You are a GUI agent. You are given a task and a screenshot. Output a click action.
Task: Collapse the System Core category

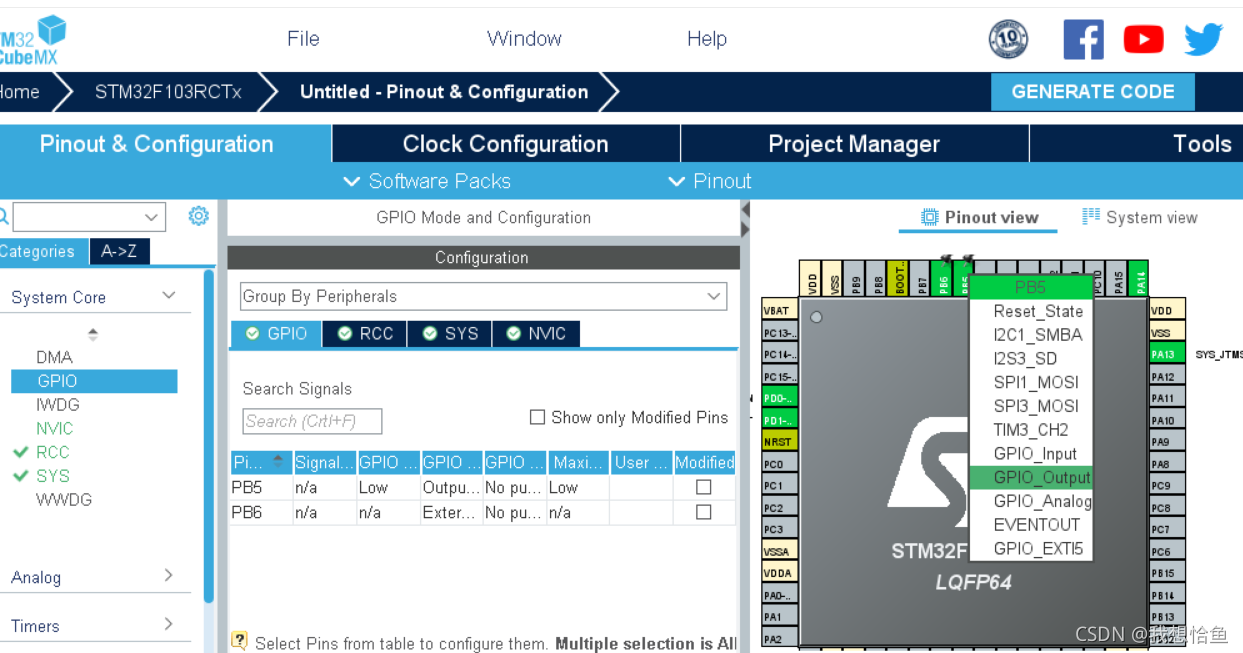coord(168,296)
